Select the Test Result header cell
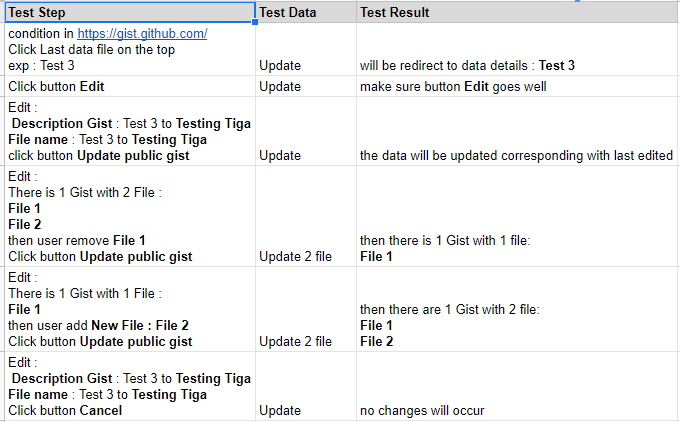680x422 pixels. 518,12
